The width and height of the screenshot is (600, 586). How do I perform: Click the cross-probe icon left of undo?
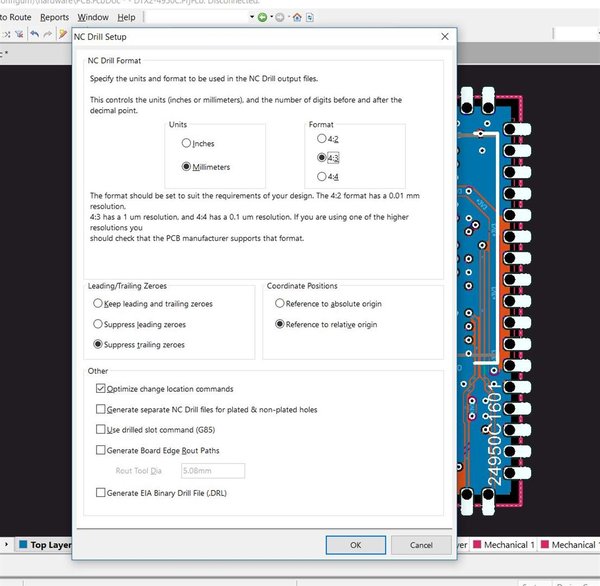(19, 34)
